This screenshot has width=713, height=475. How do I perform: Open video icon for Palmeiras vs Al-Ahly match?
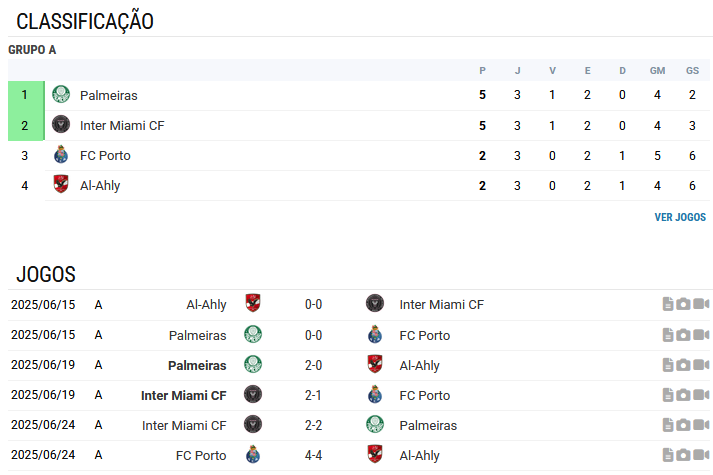point(701,365)
